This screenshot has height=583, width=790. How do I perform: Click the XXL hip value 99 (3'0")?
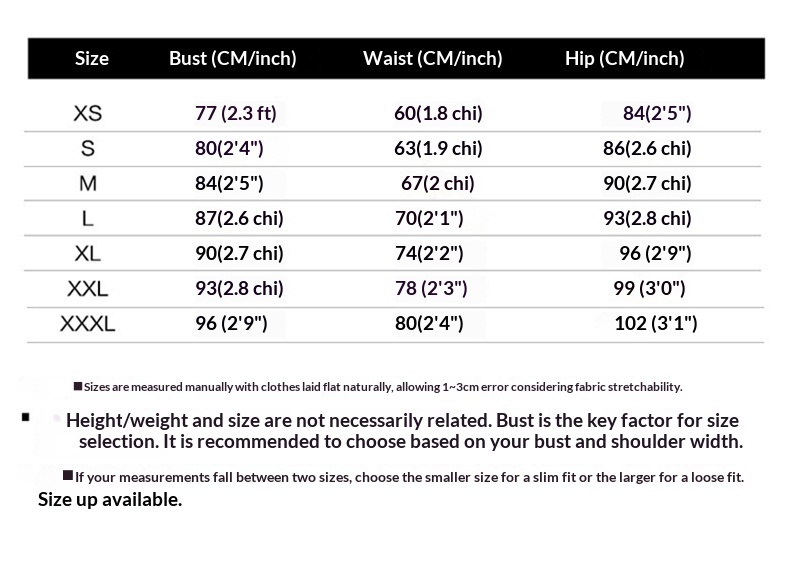(x=649, y=288)
